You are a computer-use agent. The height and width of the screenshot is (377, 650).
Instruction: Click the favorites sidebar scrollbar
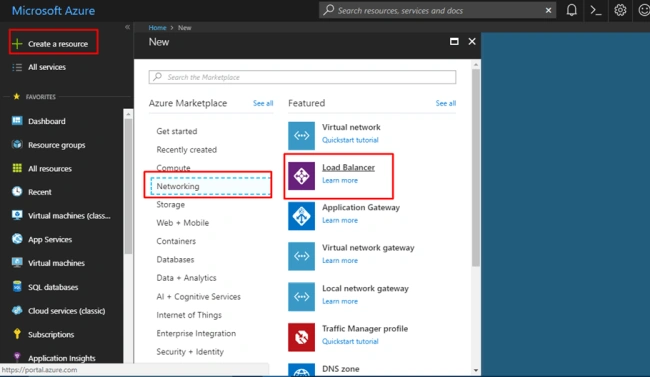pos(128,187)
